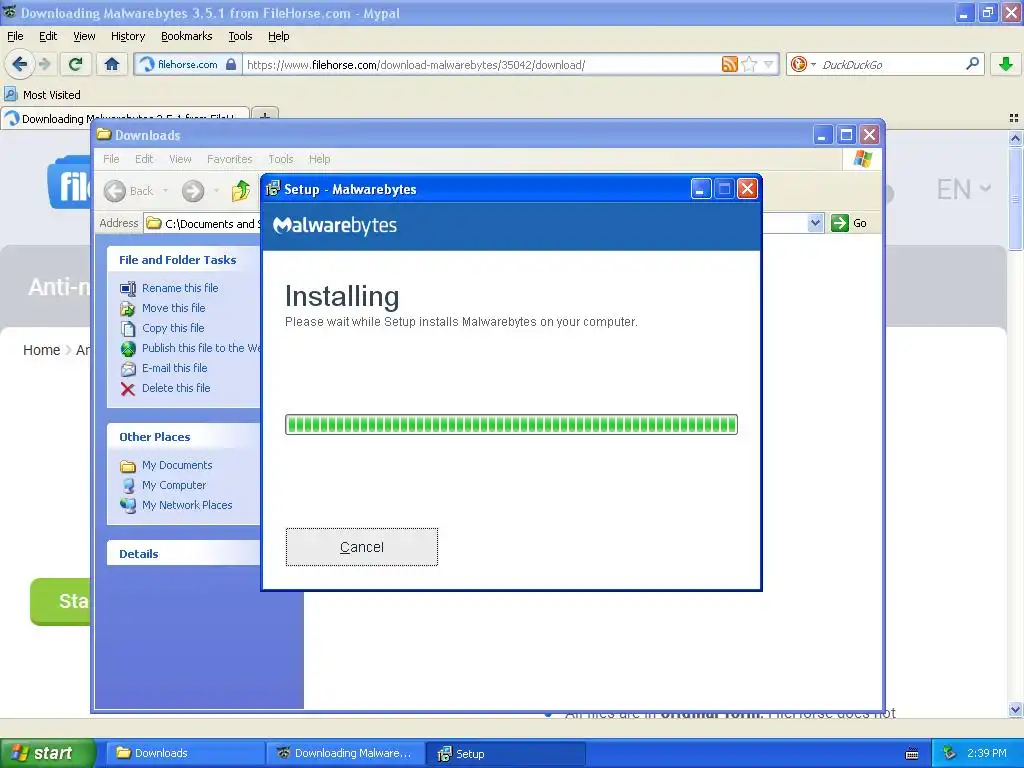Screen dimensions: 1024x768
Task: Click the Windows flag logo in Downloads
Action: coord(862,159)
